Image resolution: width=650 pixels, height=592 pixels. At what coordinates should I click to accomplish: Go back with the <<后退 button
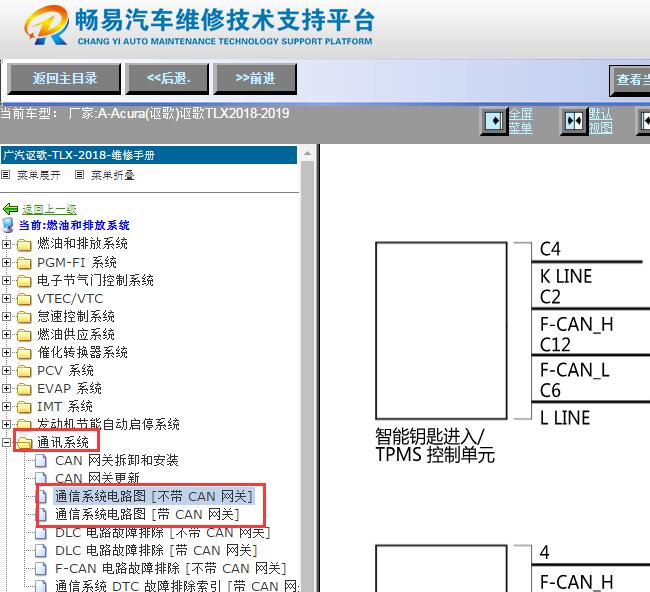pos(167,78)
